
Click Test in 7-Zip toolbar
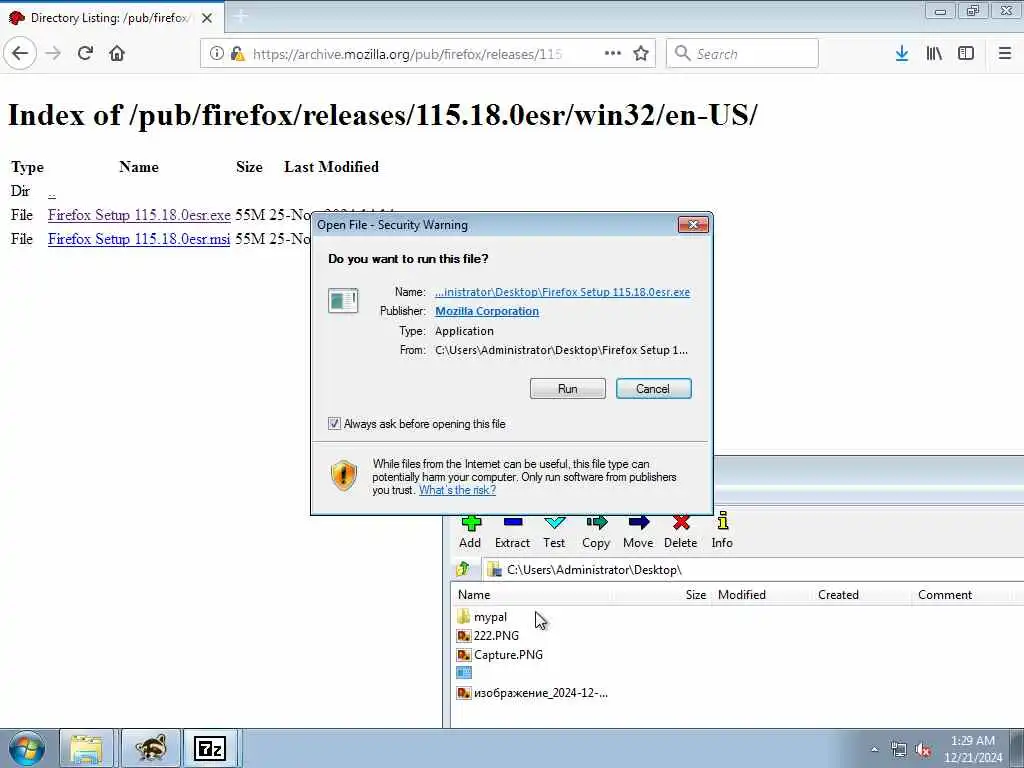(x=554, y=532)
